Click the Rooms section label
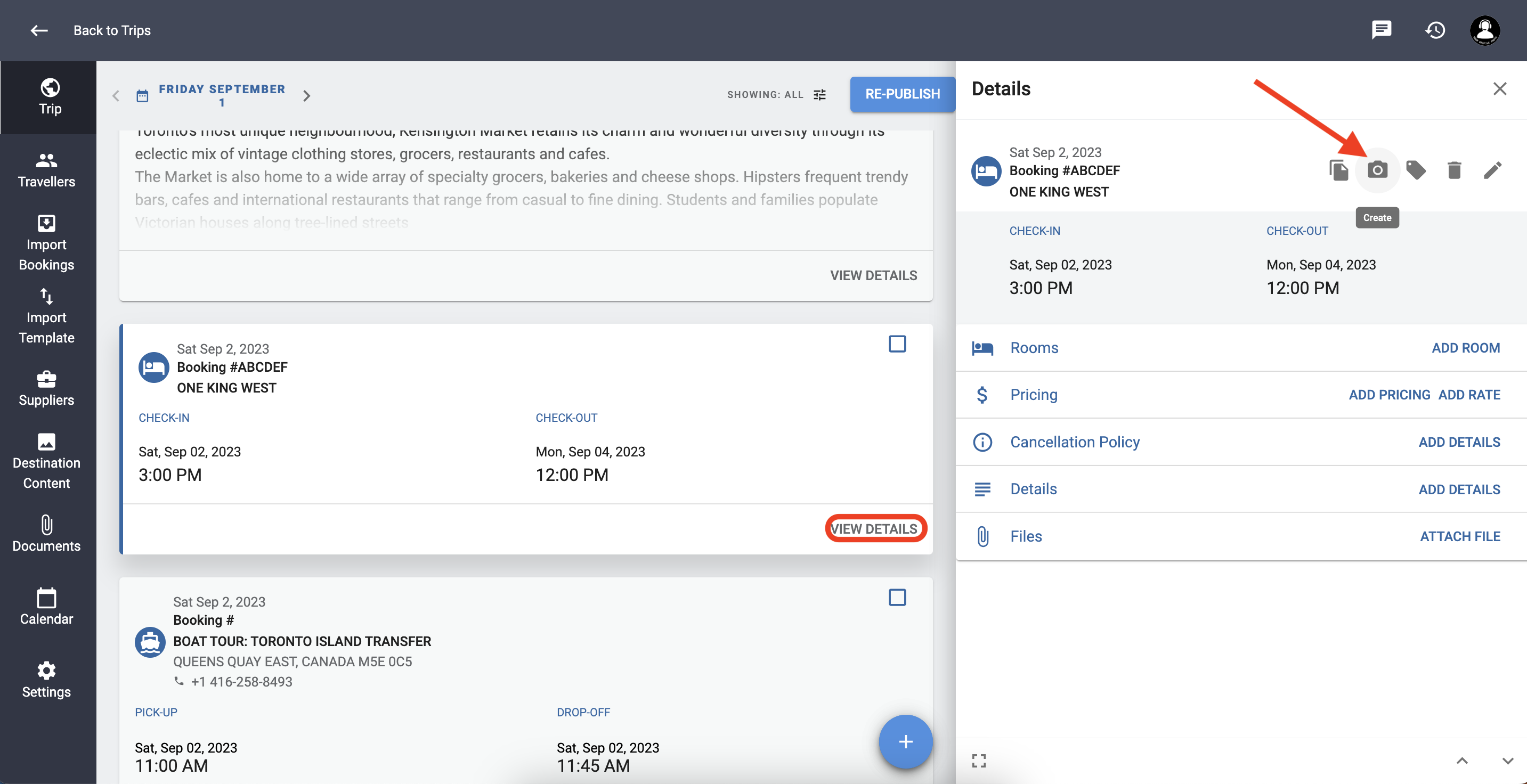Viewport: 1527px width, 784px height. pos(1034,348)
